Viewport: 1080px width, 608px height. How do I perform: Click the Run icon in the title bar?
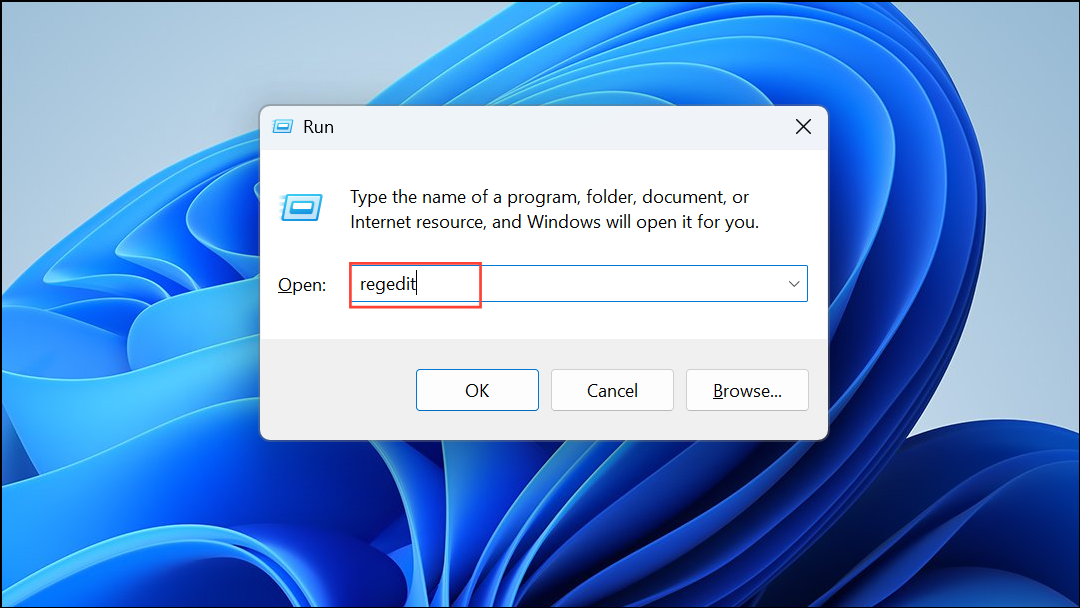(x=282, y=127)
